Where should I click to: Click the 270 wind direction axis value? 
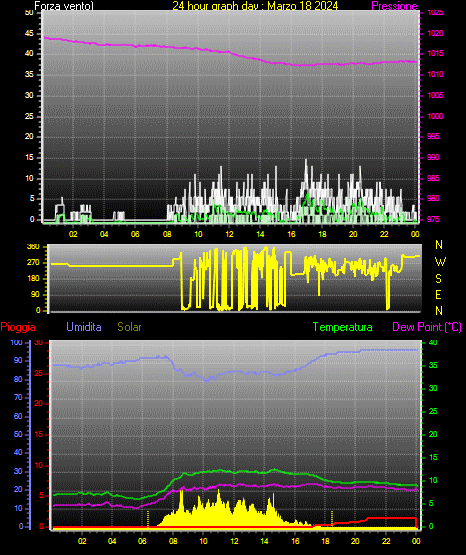(33, 263)
